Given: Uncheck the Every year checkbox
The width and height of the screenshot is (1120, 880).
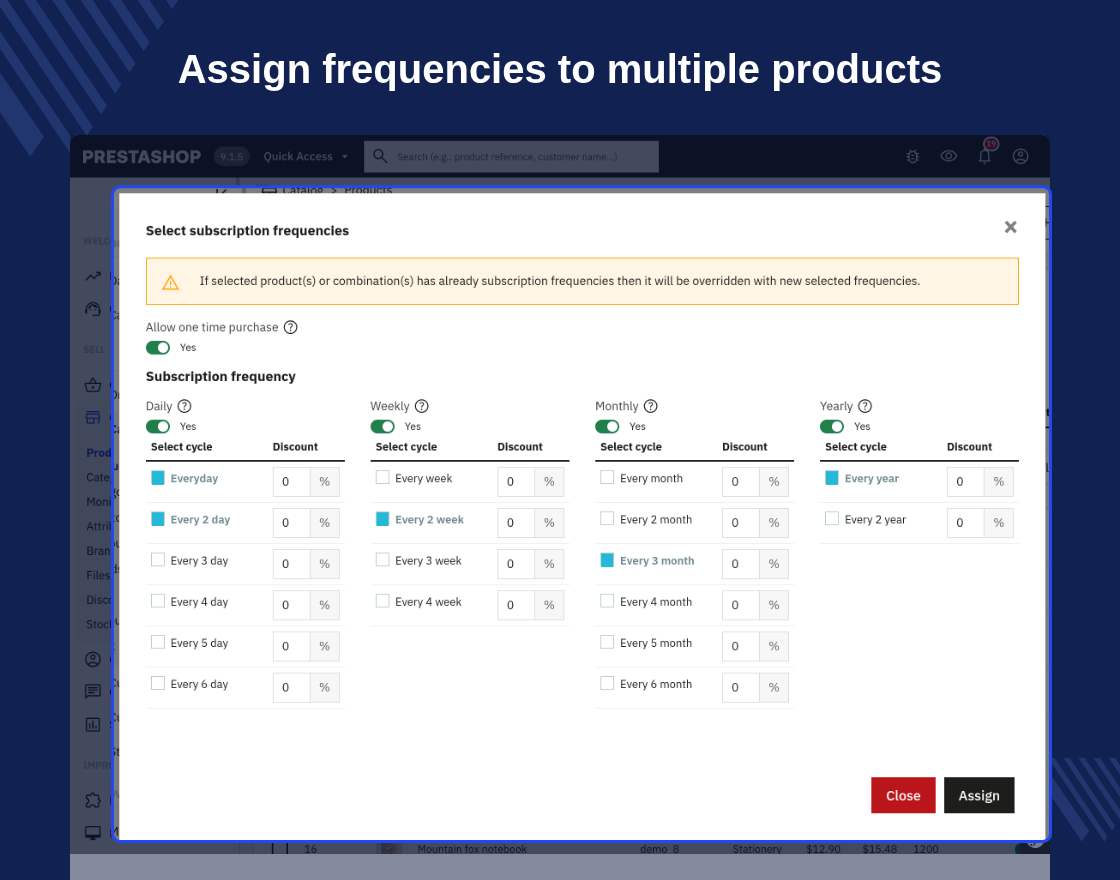Looking at the screenshot, I should pyautogui.click(x=832, y=478).
